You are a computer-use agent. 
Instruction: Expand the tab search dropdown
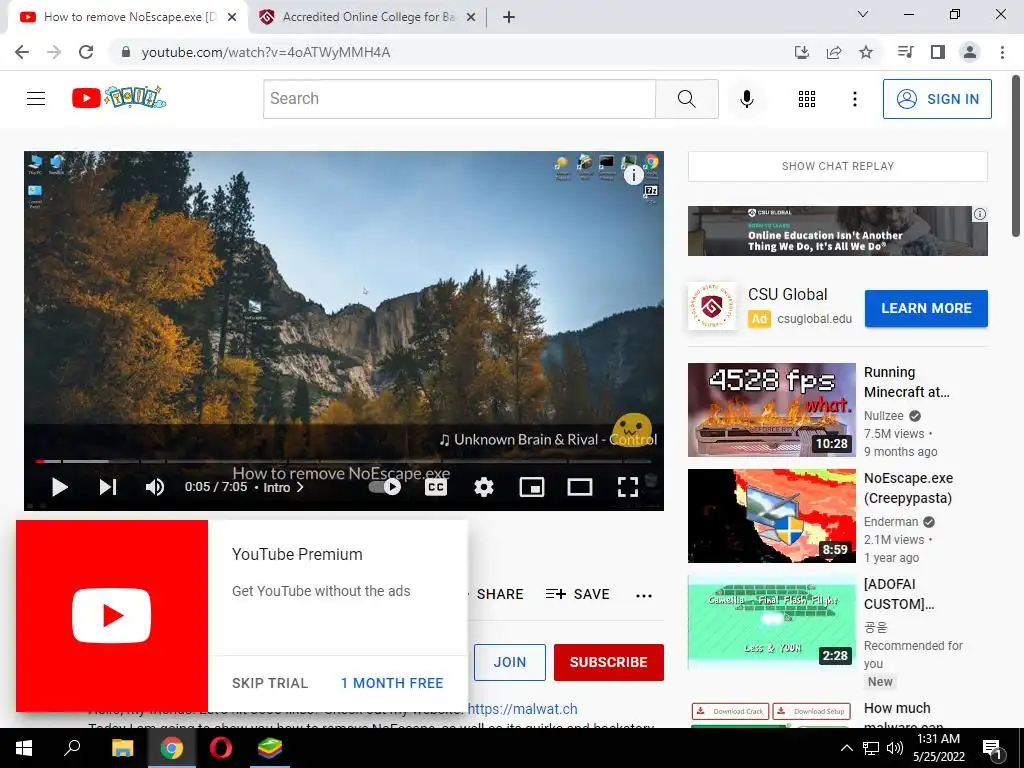(x=863, y=14)
